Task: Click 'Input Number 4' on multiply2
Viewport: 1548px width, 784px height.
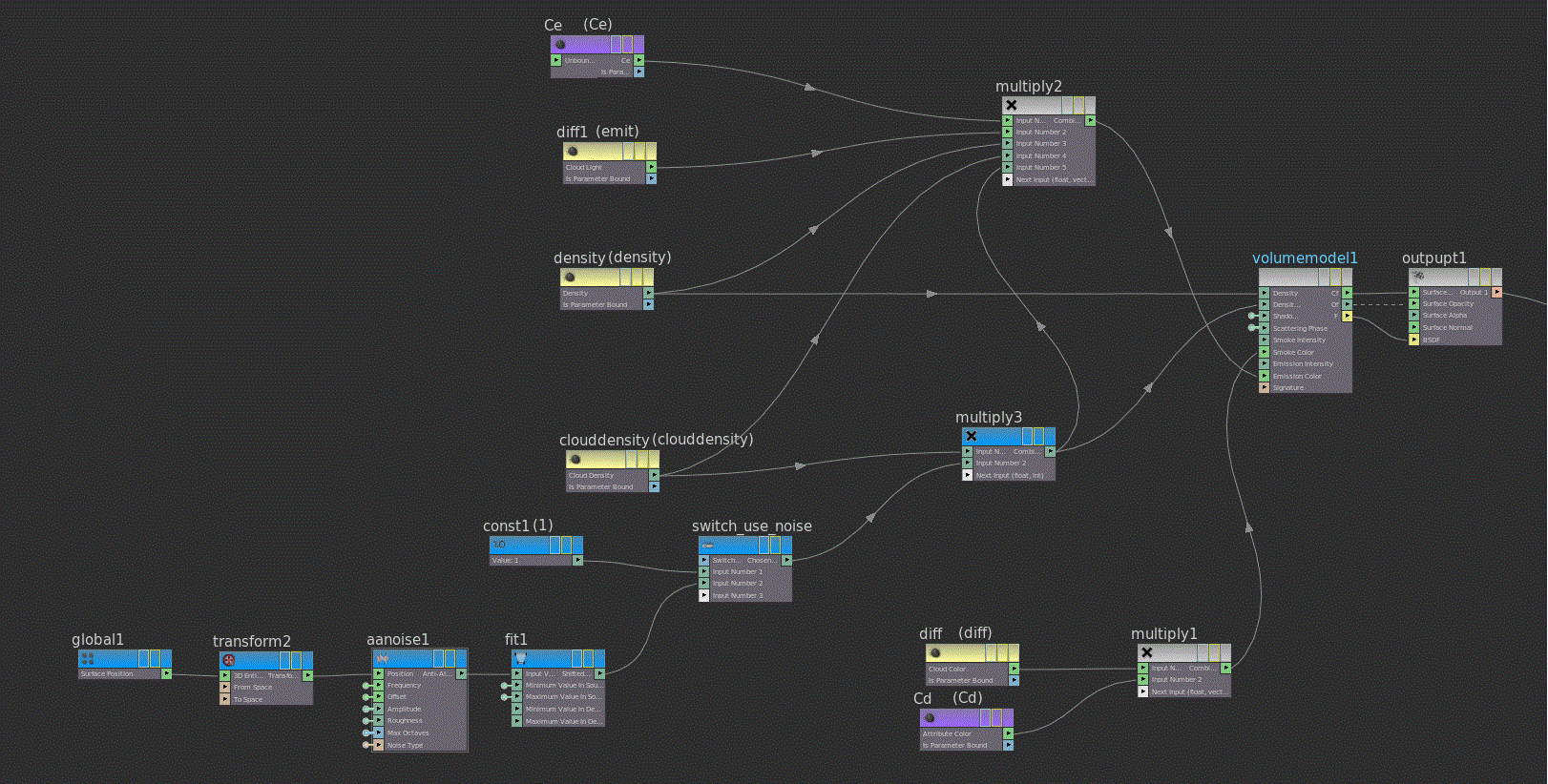Action: coord(1041,155)
